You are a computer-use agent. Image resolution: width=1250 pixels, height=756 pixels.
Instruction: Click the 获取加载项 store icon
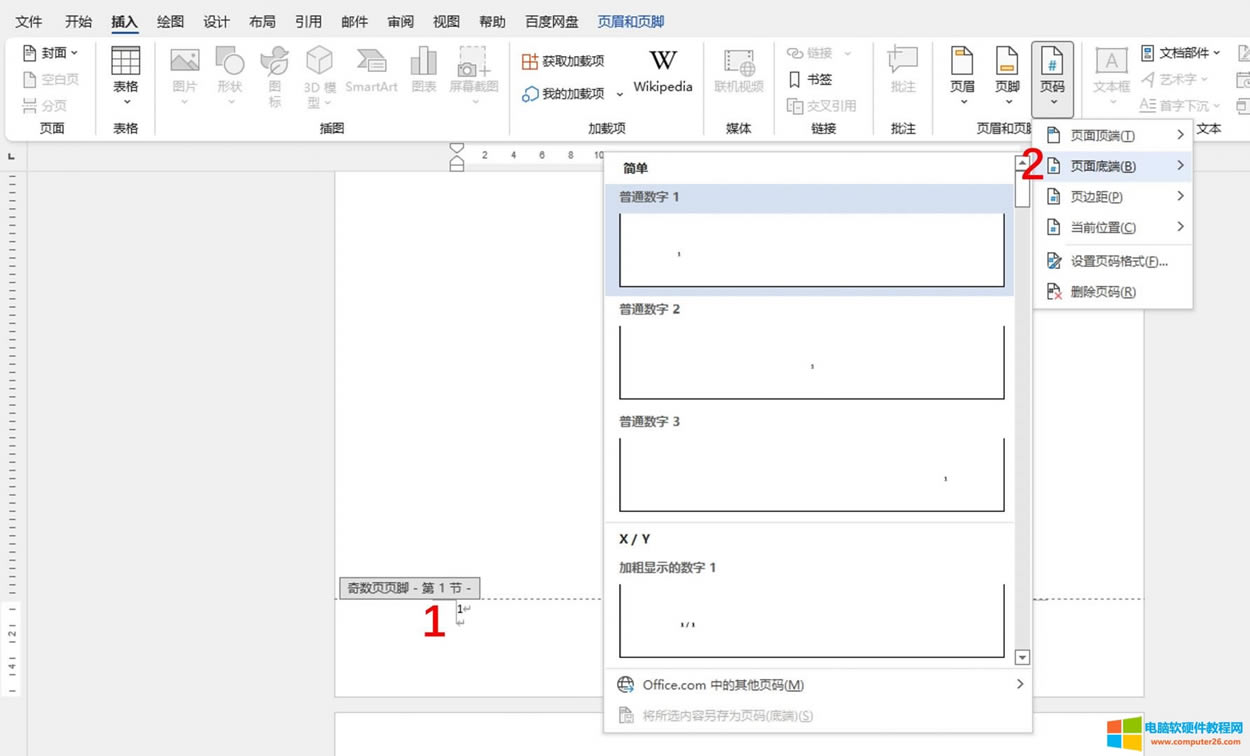click(x=563, y=60)
